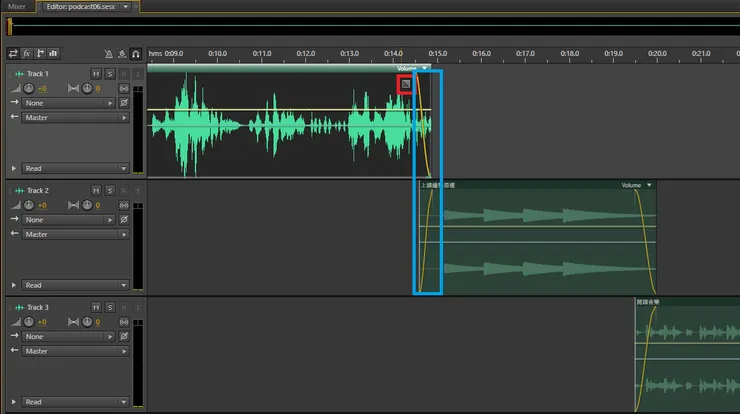Select the Track 2 name label
Viewport: 740px width, 414px height.
pyautogui.click(x=38, y=190)
